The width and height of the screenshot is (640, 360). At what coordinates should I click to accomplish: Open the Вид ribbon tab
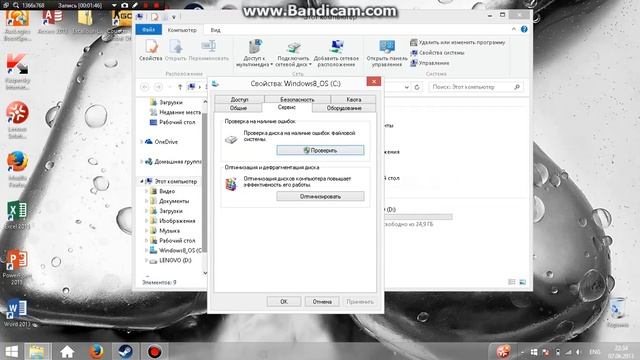216,30
